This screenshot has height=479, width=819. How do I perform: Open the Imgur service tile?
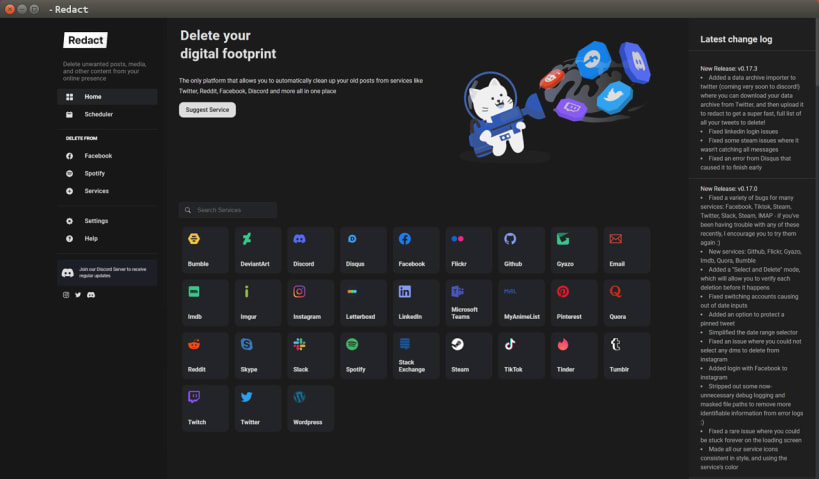[258, 303]
